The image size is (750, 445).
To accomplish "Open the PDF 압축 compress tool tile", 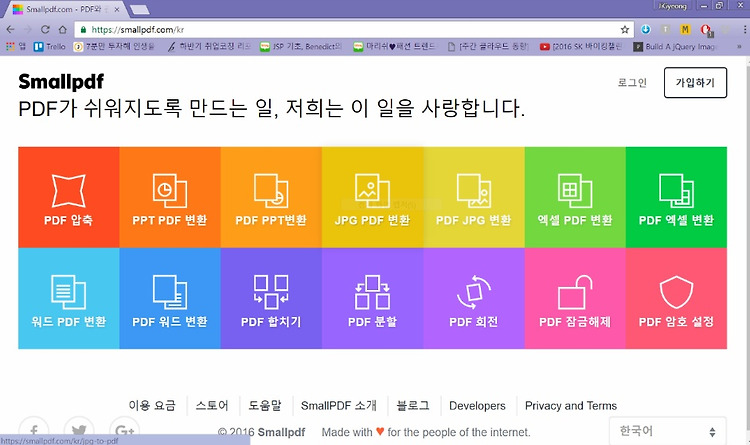I will pyautogui.click(x=69, y=197).
